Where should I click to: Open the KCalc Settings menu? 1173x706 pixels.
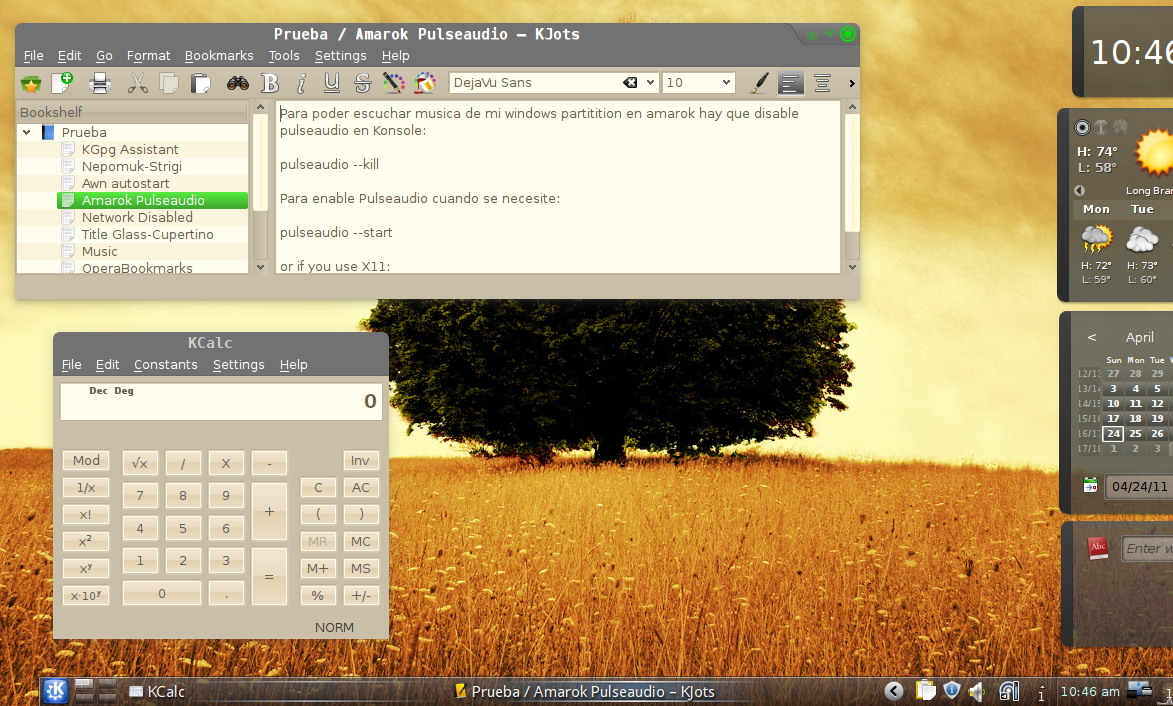click(x=239, y=365)
